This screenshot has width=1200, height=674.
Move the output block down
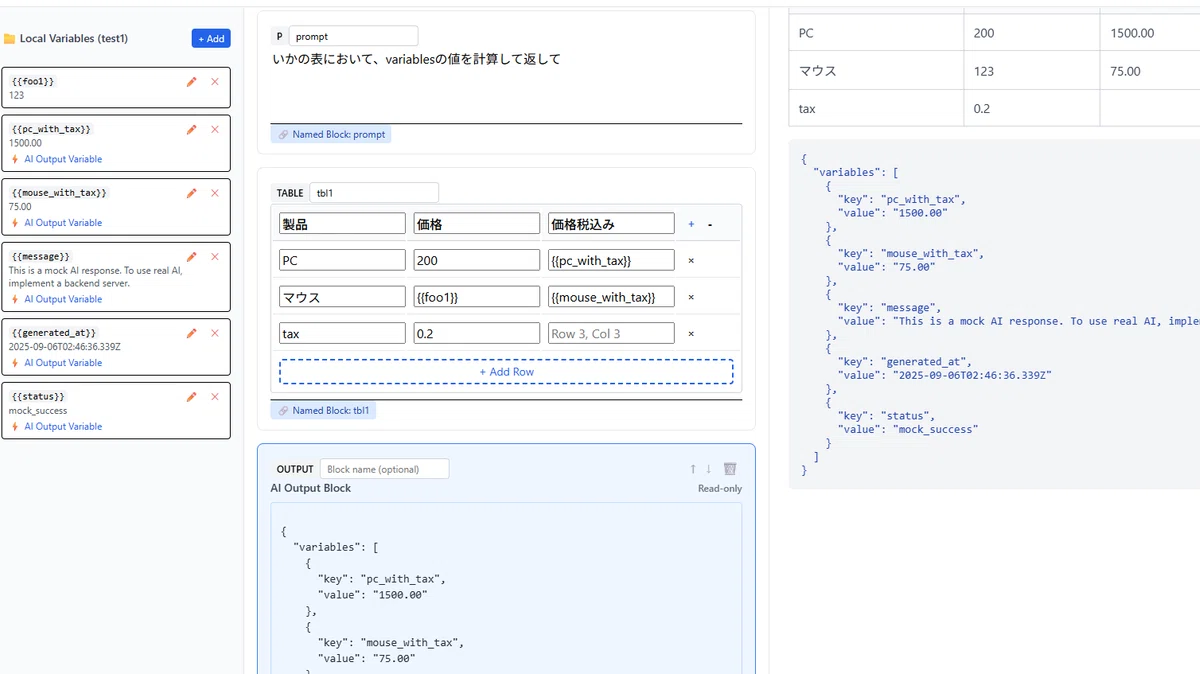(709, 469)
